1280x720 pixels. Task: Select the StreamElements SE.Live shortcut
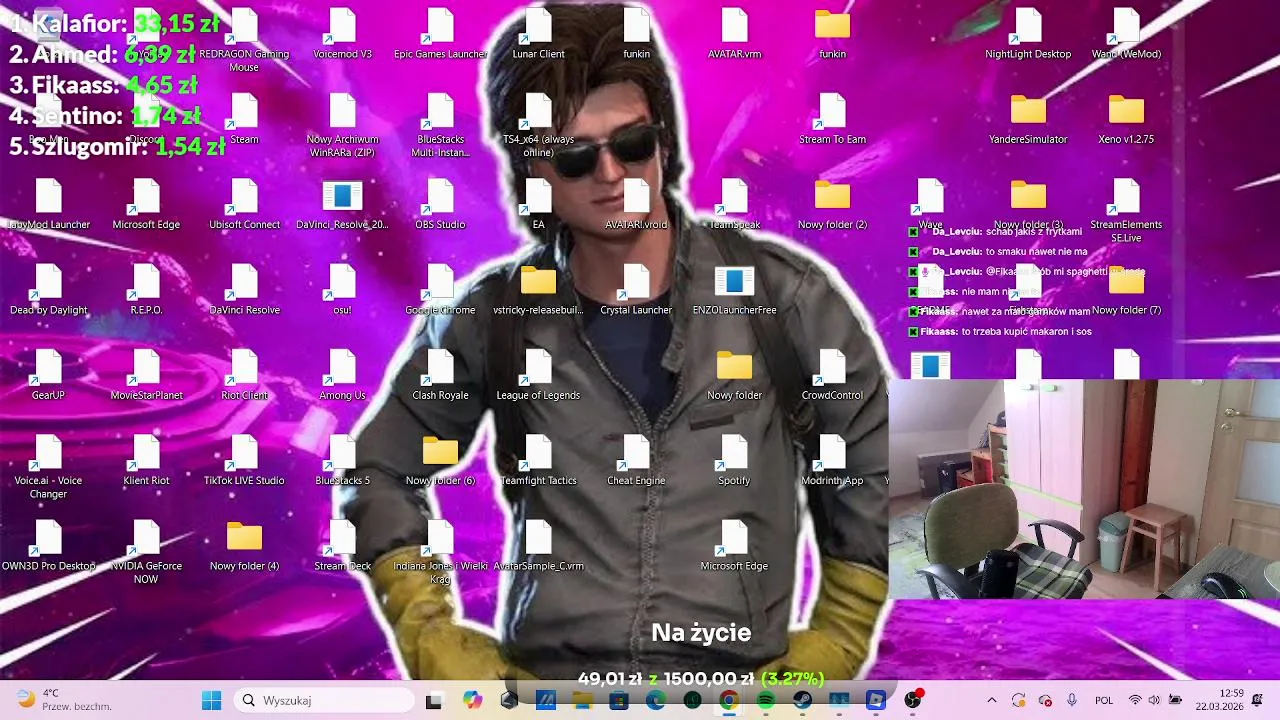(x=1126, y=211)
